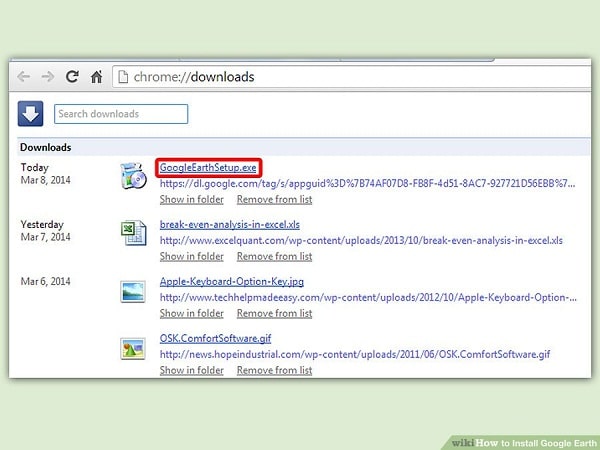The width and height of the screenshot is (600, 450).
Task: Click the browser forward arrow
Action: coord(48,77)
